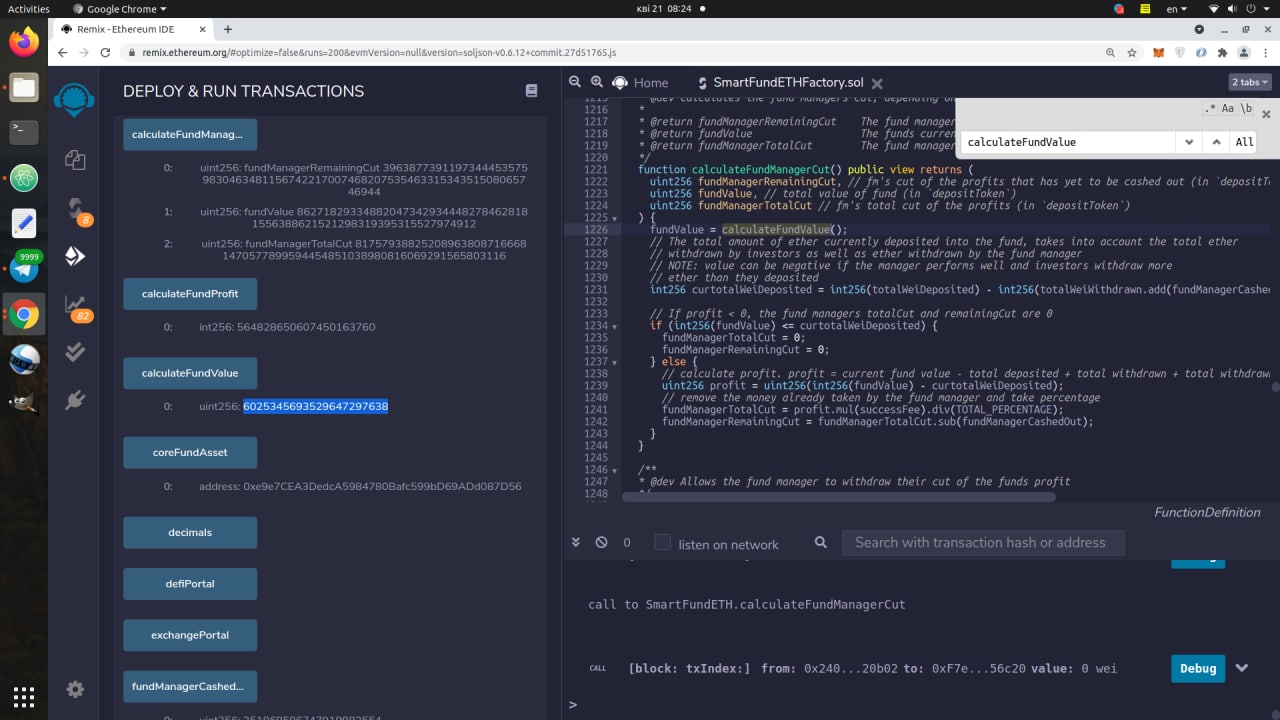Clear the terminal console icon
This screenshot has height=720, width=1280.
pyautogui.click(x=601, y=542)
